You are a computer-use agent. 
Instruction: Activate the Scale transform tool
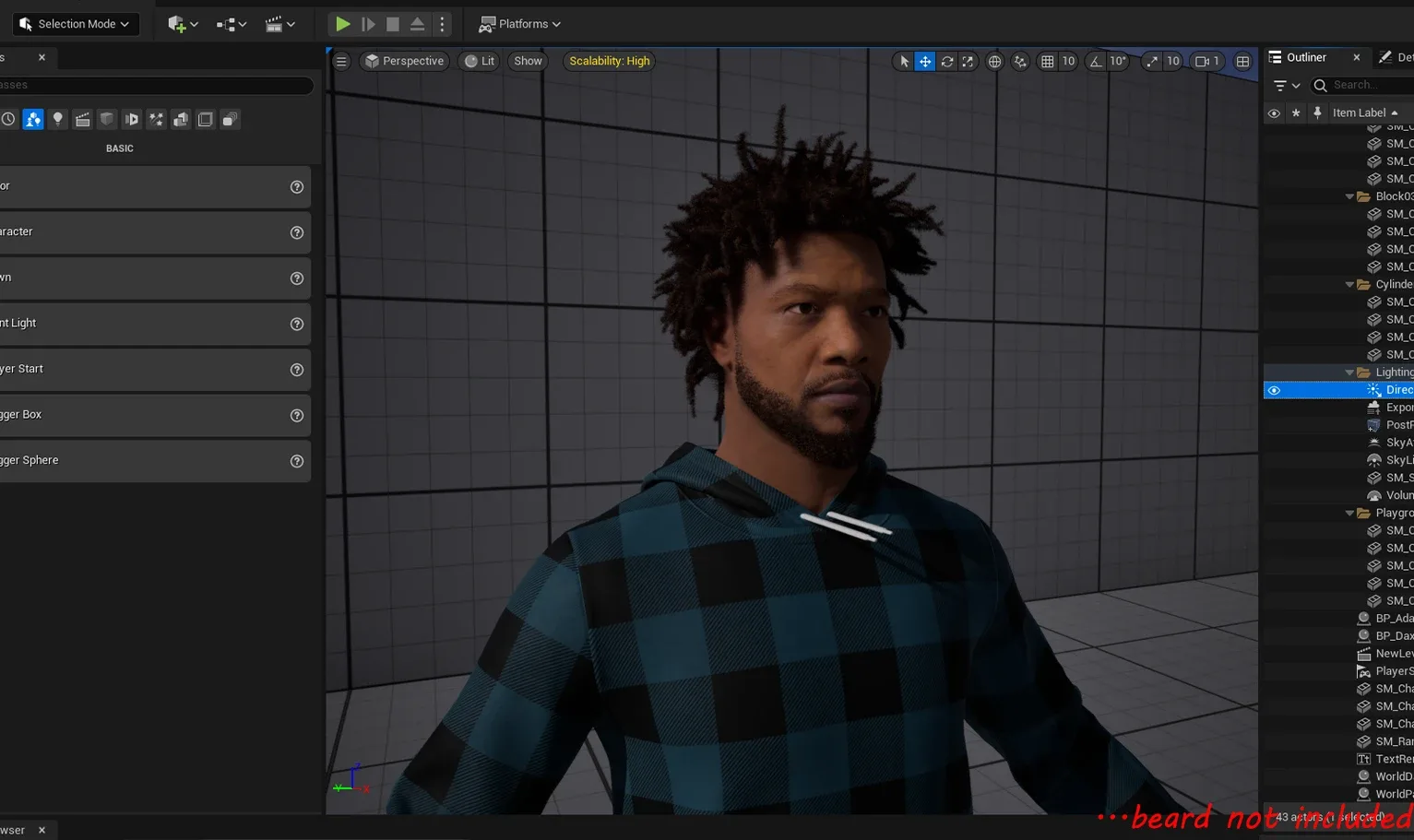tap(967, 61)
